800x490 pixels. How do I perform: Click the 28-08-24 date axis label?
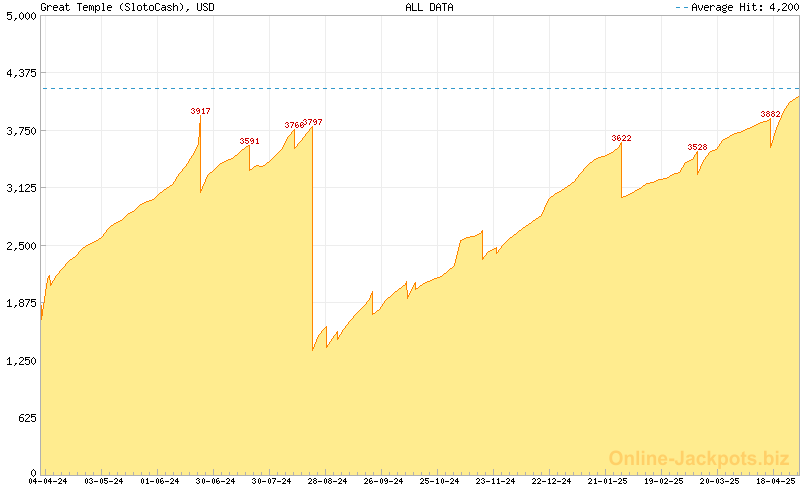click(328, 481)
